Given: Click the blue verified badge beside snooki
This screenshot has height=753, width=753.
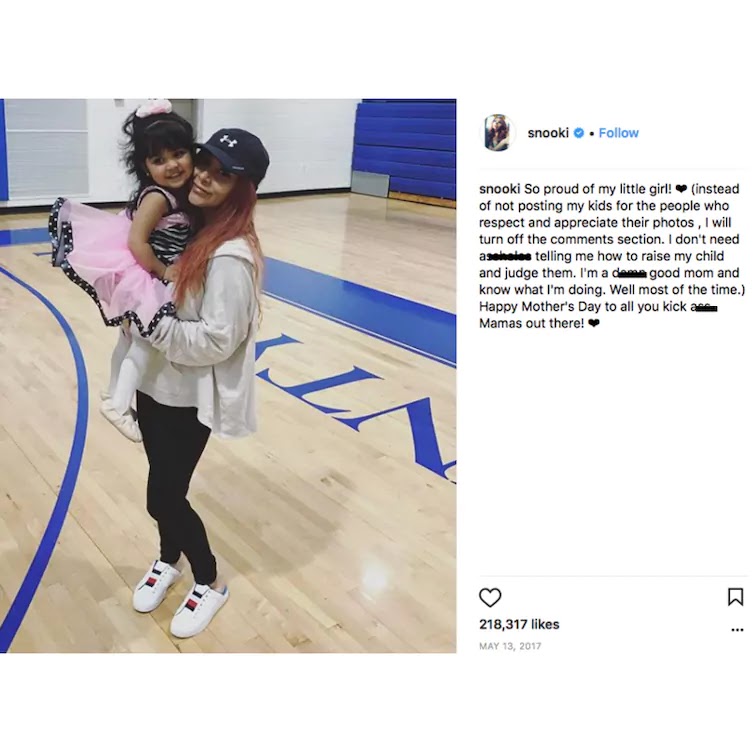Looking at the screenshot, I should 579,133.
